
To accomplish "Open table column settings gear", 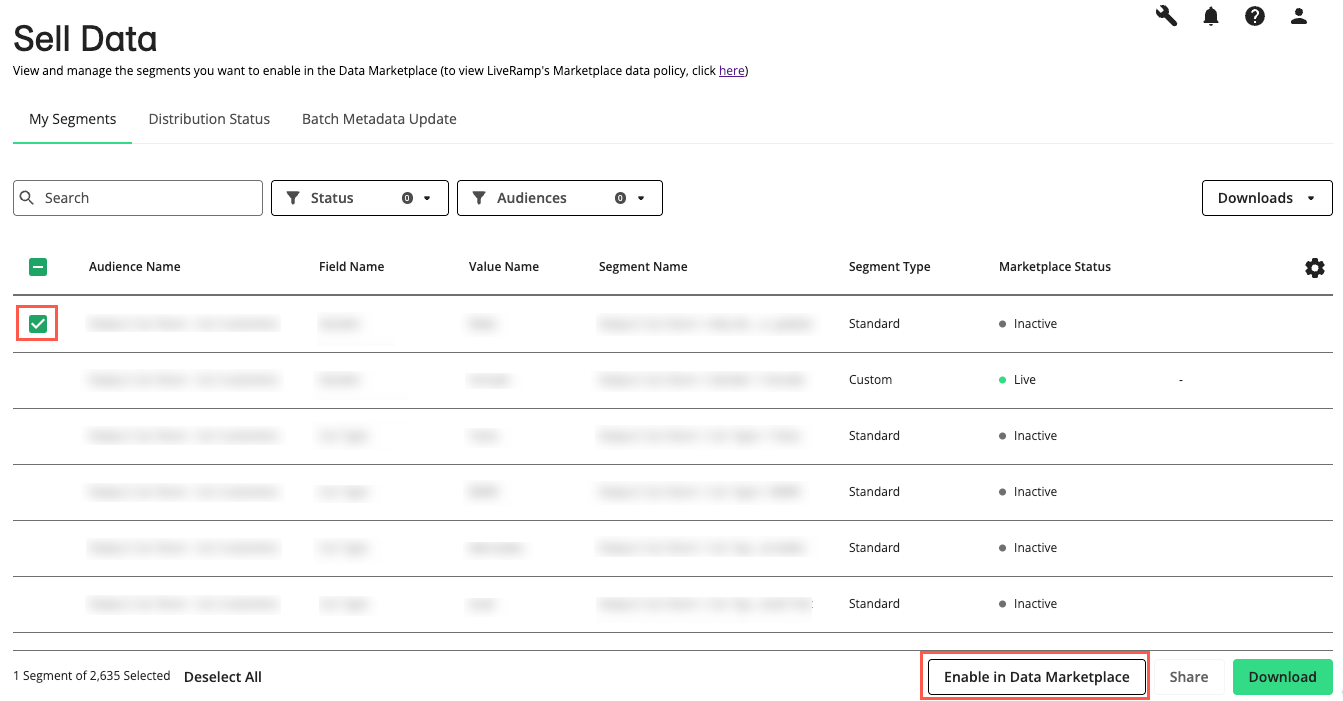I will pos(1315,268).
